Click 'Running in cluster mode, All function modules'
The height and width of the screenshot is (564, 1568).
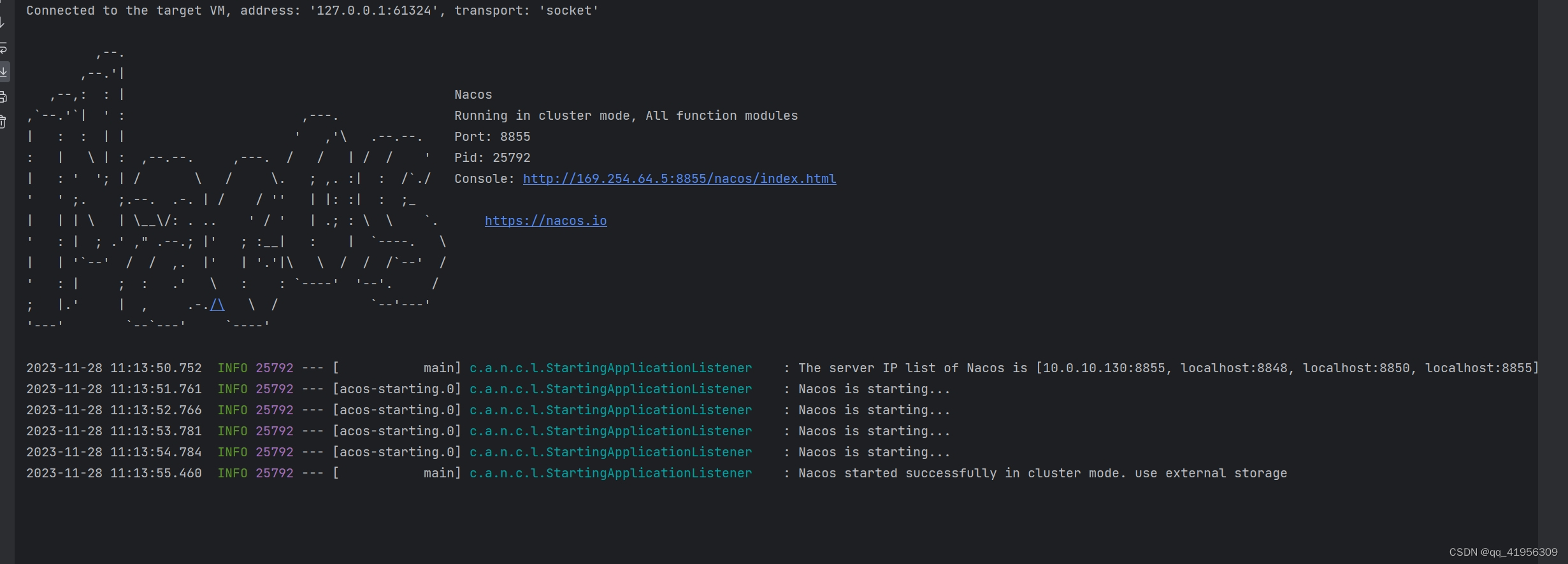tap(626, 116)
